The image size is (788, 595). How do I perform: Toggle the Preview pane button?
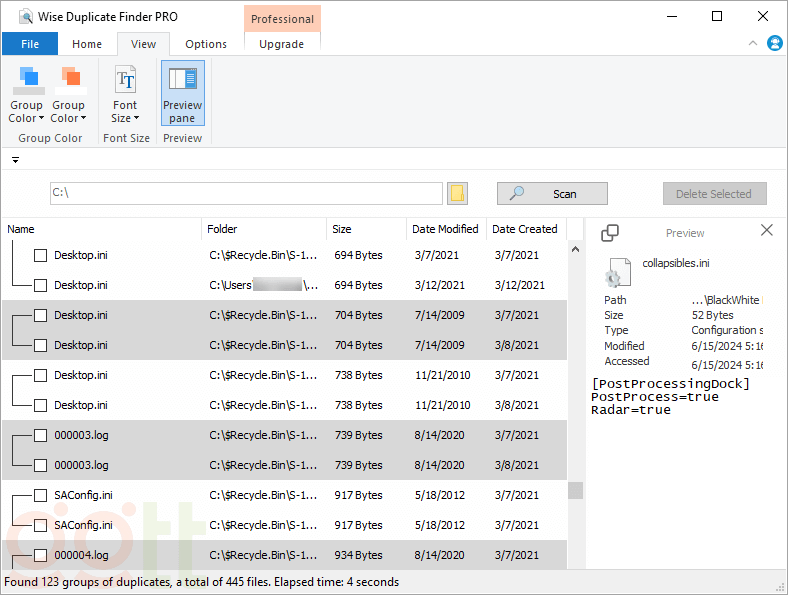[182, 93]
